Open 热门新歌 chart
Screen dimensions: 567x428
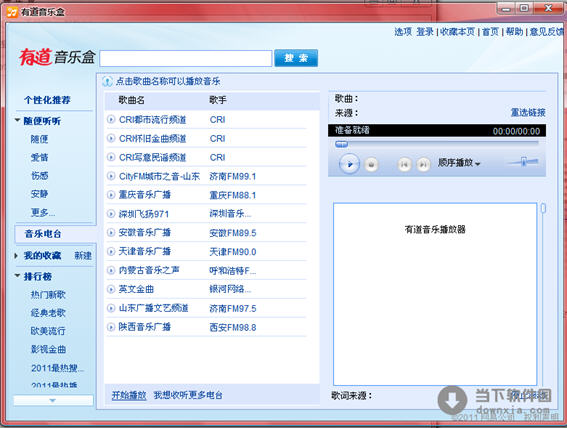click(48, 295)
